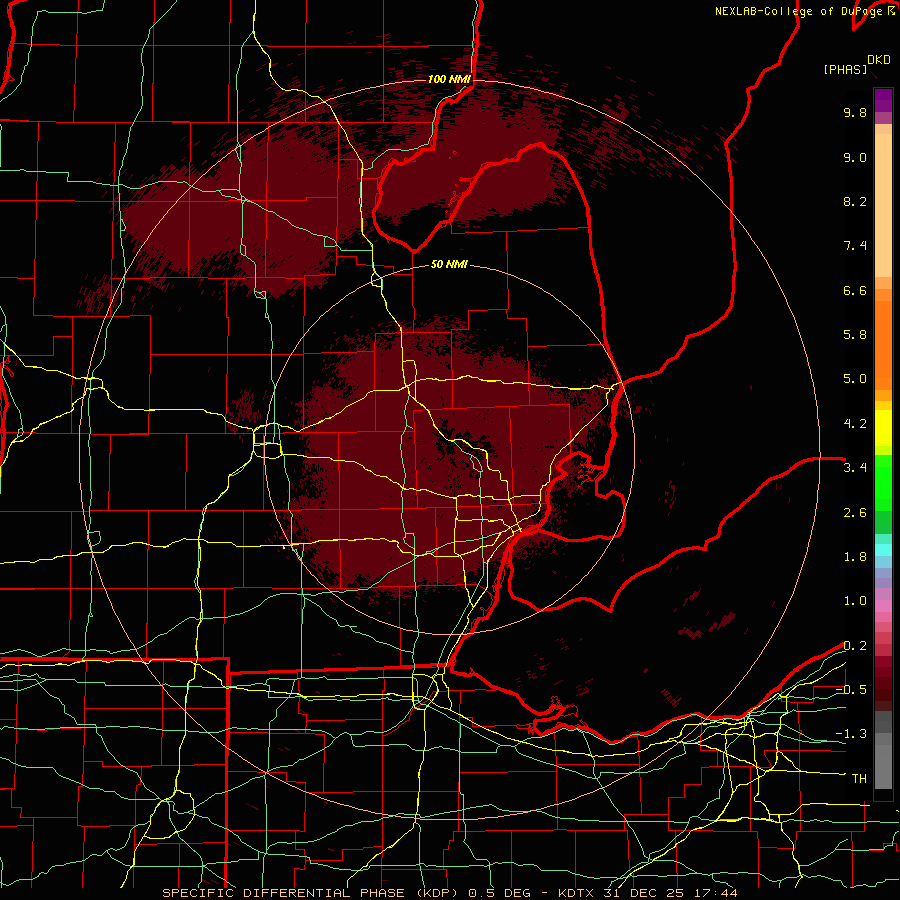
Task: Click the -1.3 scale value
Action: (851, 734)
